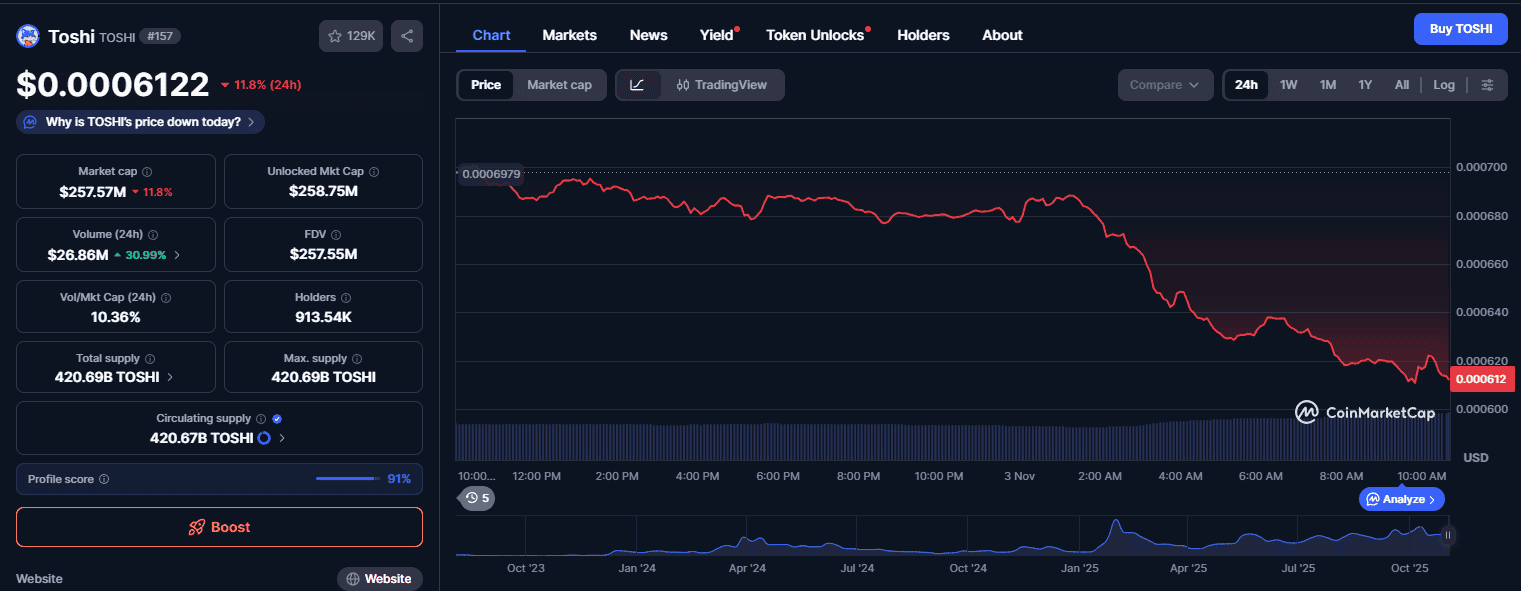
Task: Click the Holders info icon
Action: [346, 298]
